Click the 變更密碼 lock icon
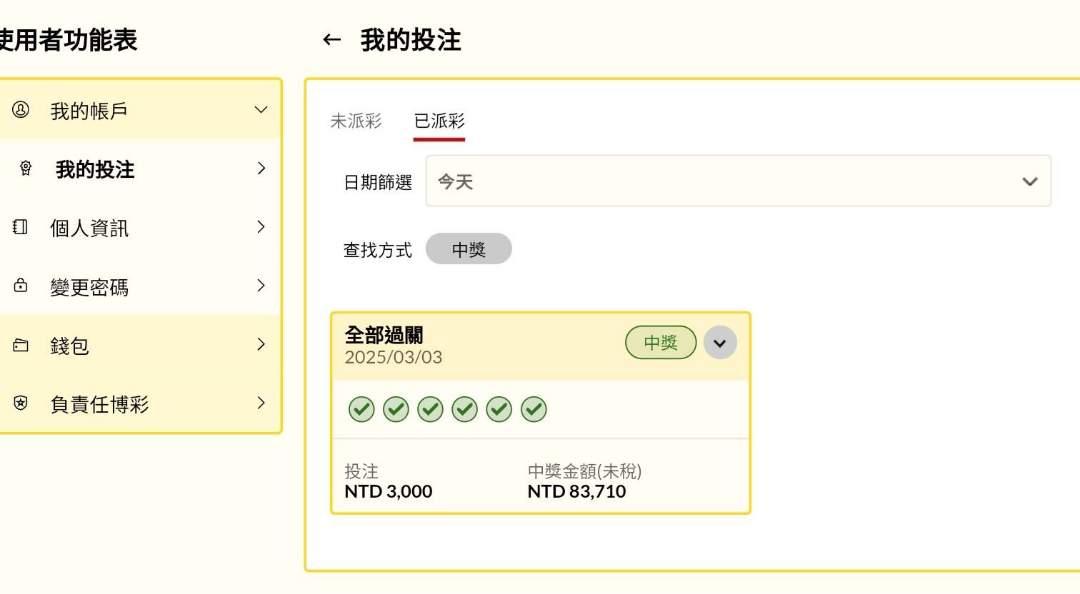Image resolution: width=1080 pixels, height=594 pixels. pyautogui.click(x=20, y=286)
